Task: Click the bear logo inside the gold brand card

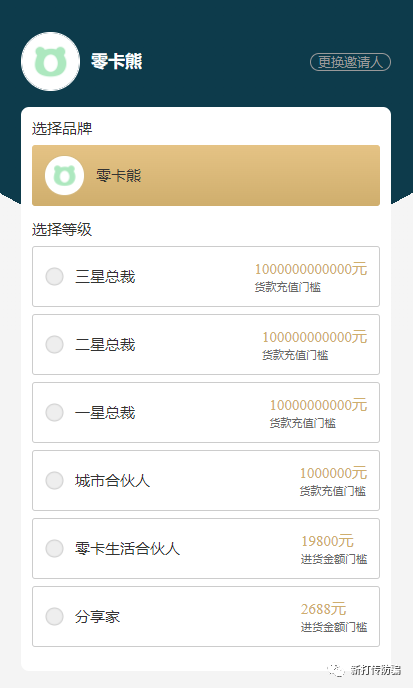Action: coord(65,176)
